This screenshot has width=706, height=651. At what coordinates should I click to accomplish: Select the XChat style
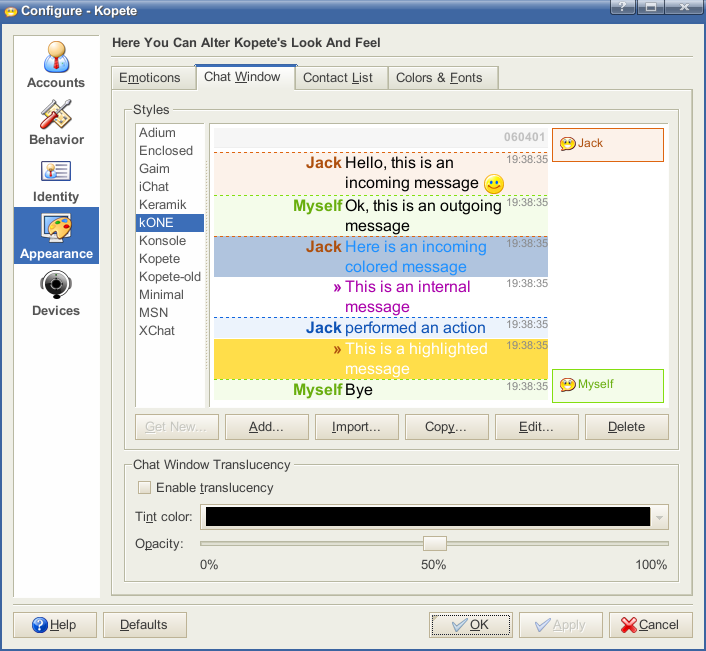click(x=170, y=331)
